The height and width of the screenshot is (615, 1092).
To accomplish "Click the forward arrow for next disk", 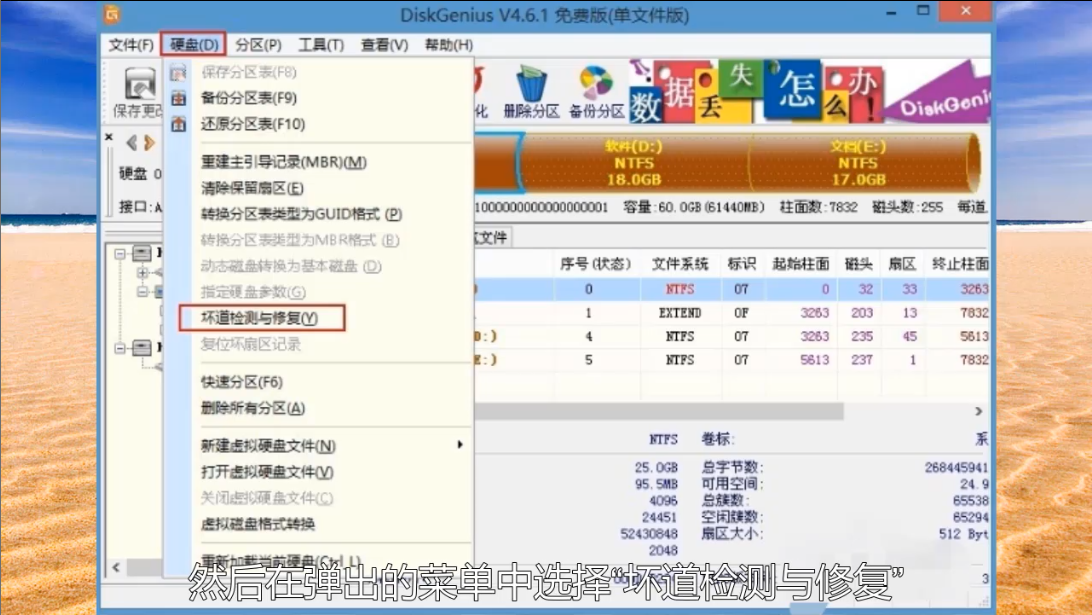I will pyautogui.click(x=148, y=143).
